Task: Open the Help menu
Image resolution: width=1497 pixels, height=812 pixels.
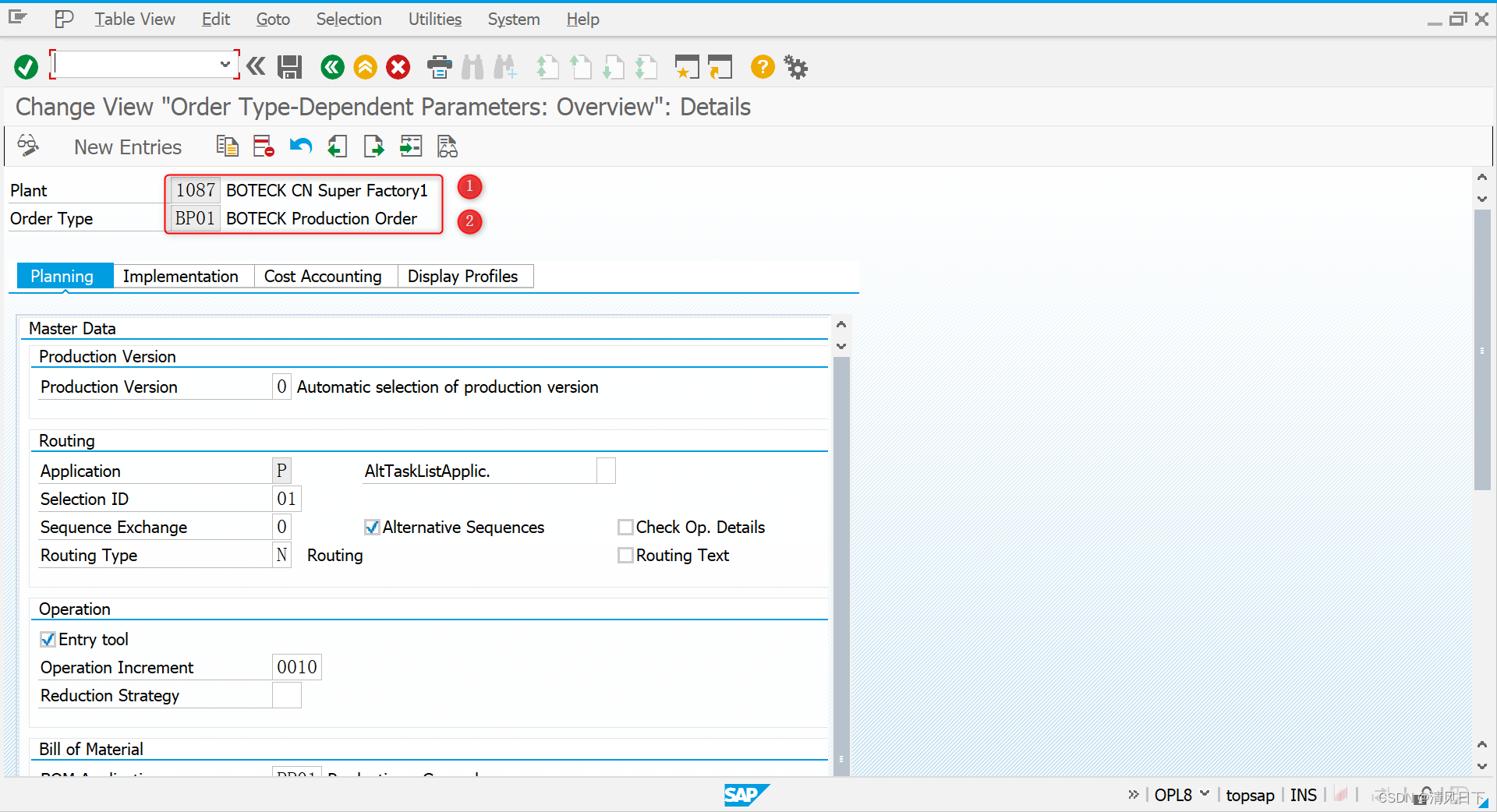Action: 582,19
